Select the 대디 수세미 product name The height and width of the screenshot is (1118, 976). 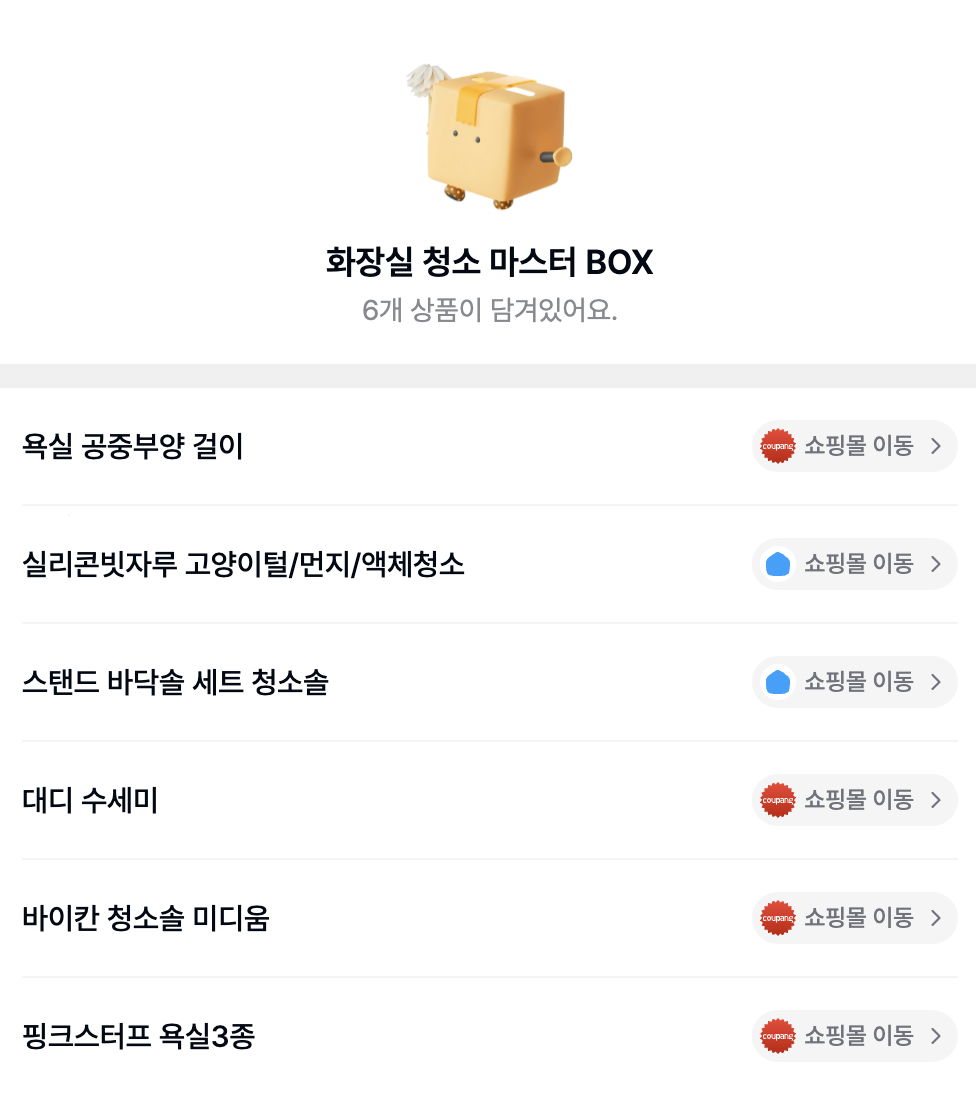pos(90,801)
